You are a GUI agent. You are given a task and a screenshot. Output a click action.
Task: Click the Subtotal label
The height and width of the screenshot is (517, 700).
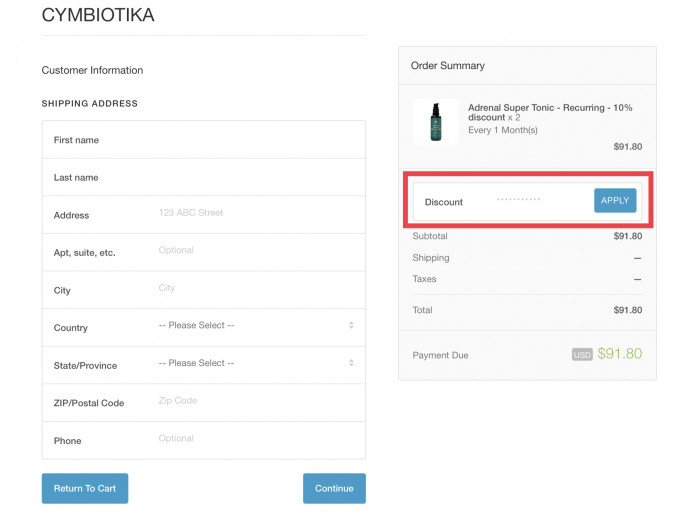pyautogui.click(x=430, y=236)
